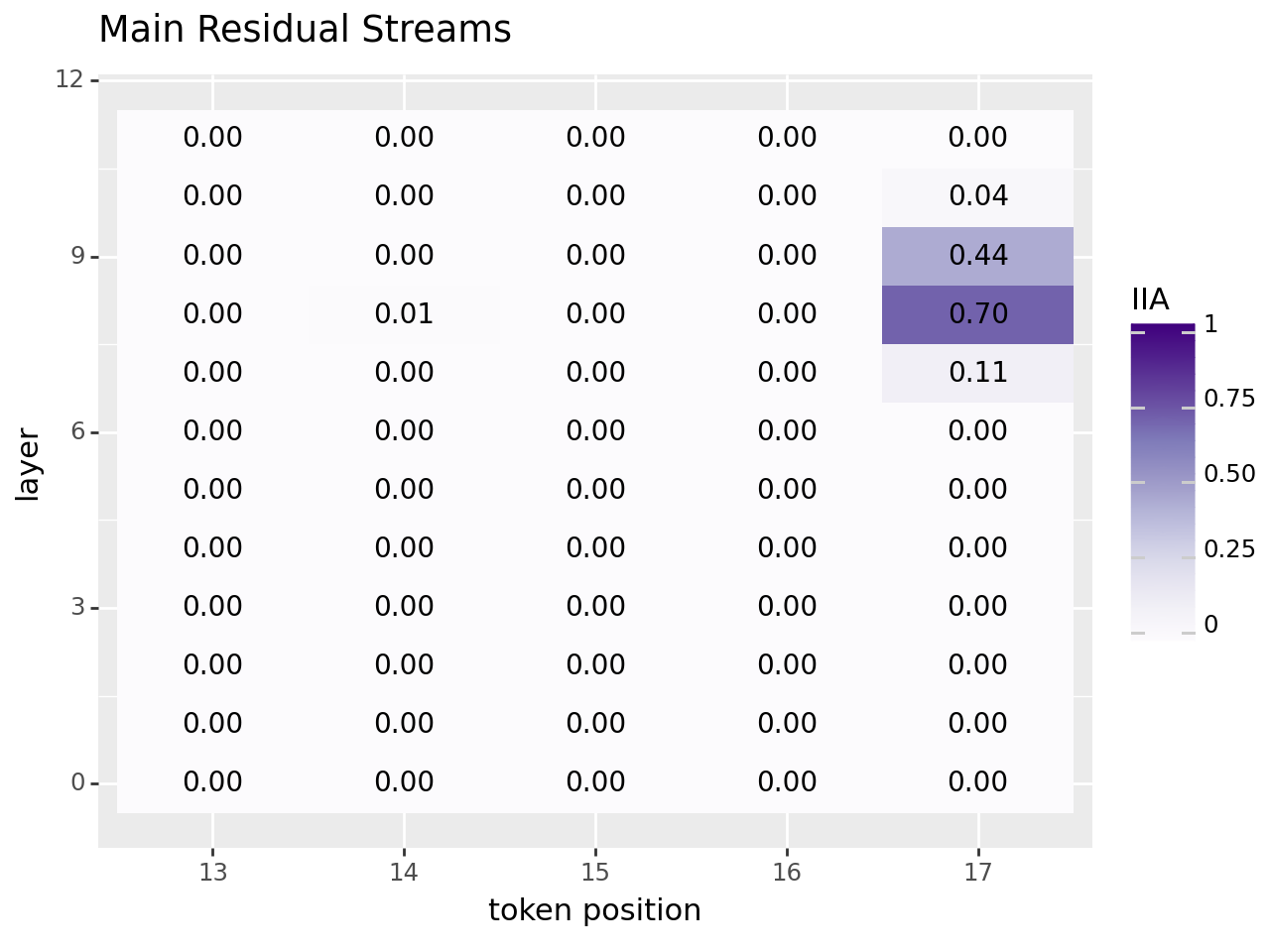Click the token position axis label
This screenshot has width=1270, height=952.
594,909
